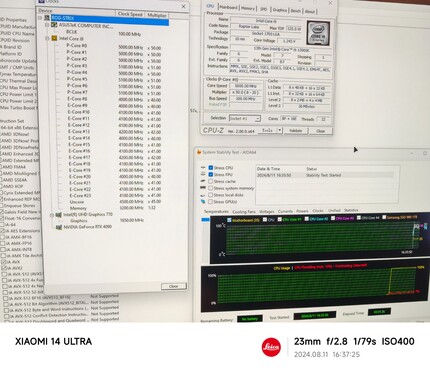Viewport: 430px width, 372px height.
Task: Click the Intel Core i9 chip icon in device tree
Action: 54,38
